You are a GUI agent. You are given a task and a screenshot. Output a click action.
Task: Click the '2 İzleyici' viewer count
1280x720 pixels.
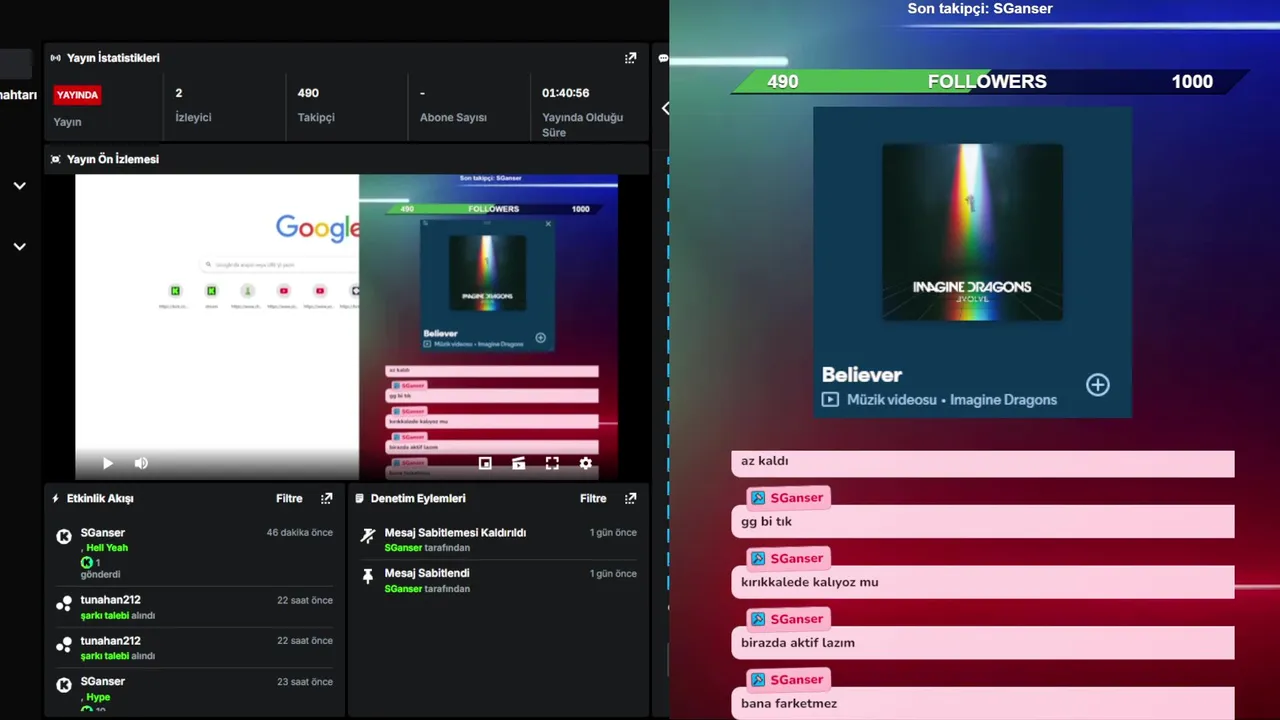point(193,105)
